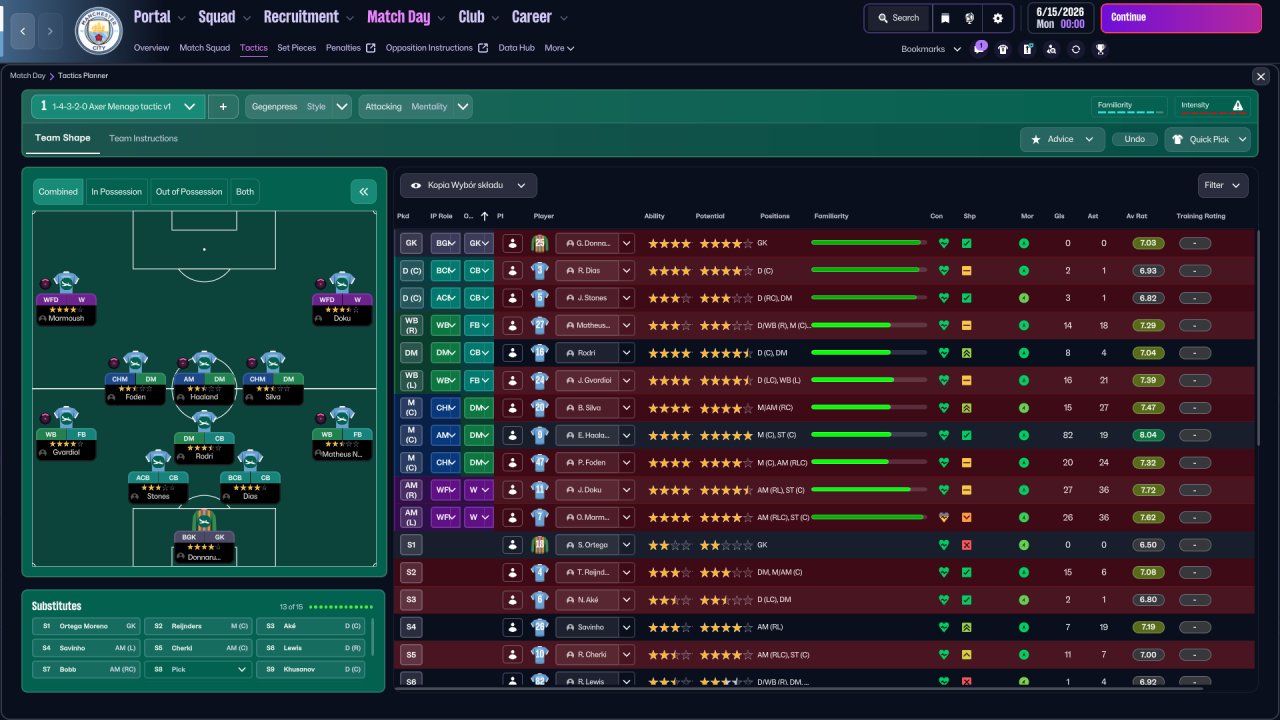The image size is (1280, 720).
Task: Open the Filter dropdown
Action: coord(1223,185)
